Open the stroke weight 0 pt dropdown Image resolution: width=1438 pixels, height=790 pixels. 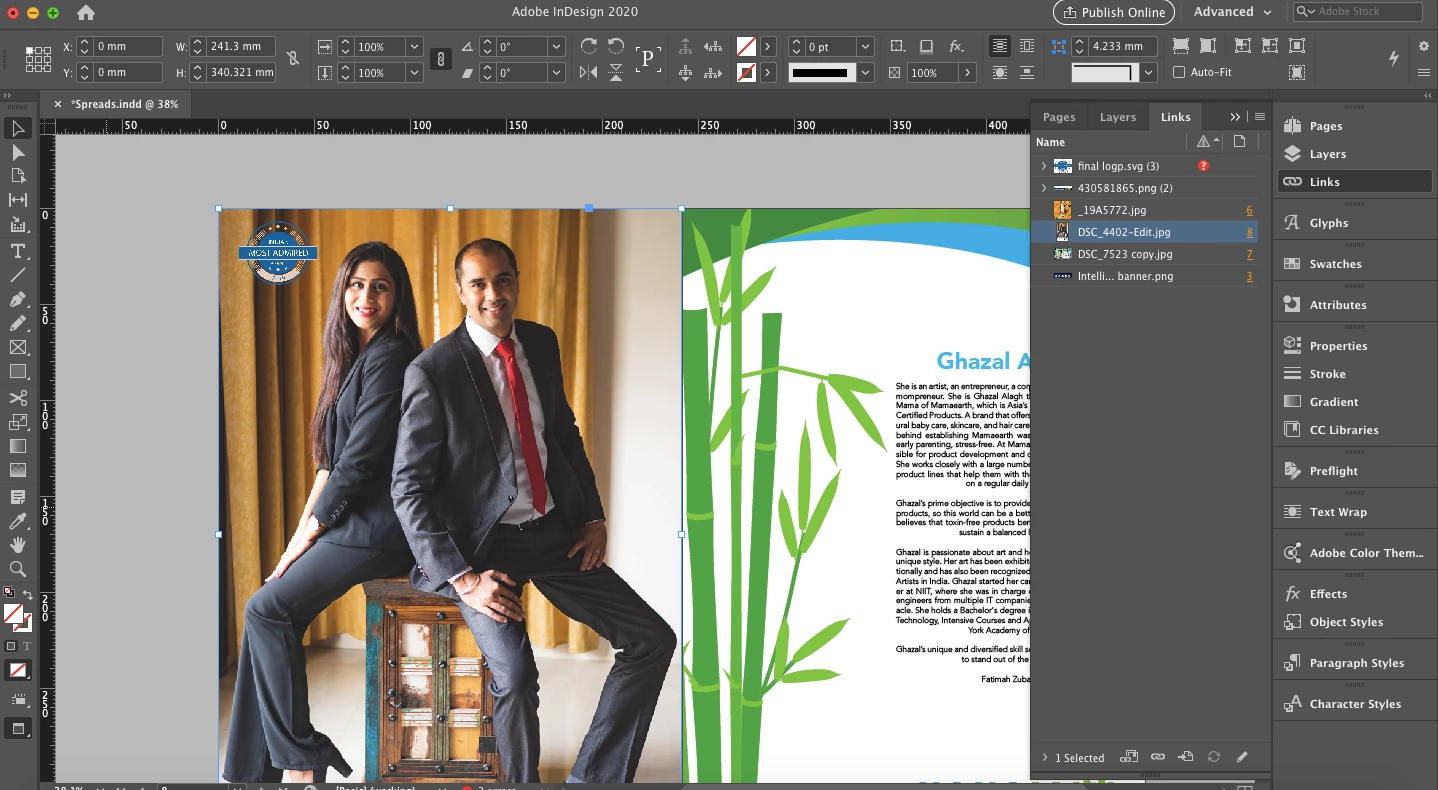pos(865,47)
